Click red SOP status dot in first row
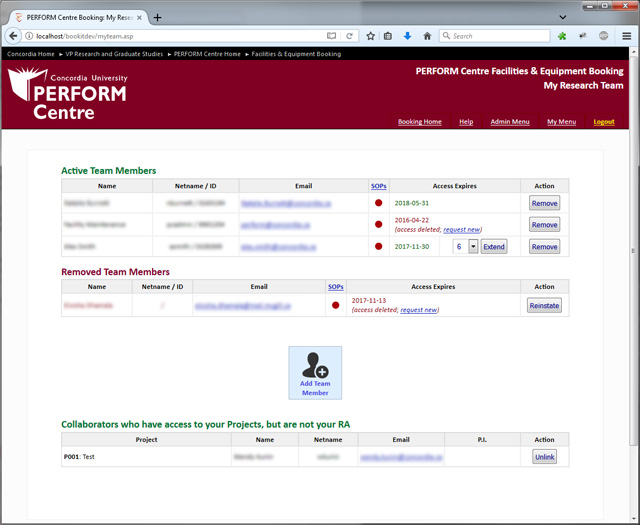The image size is (640, 525). coord(379,203)
